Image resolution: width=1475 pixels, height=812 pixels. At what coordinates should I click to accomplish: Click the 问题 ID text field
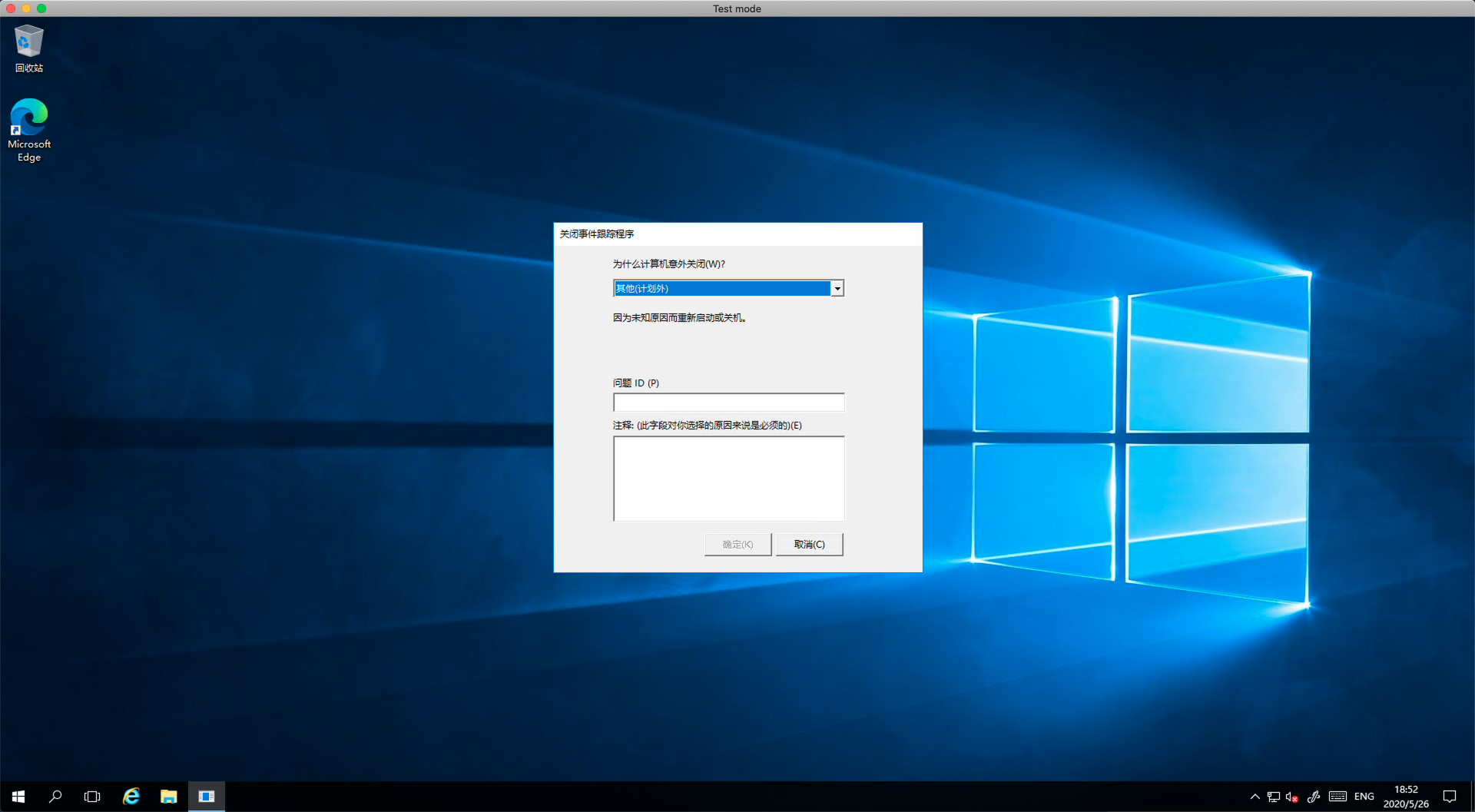[728, 403]
